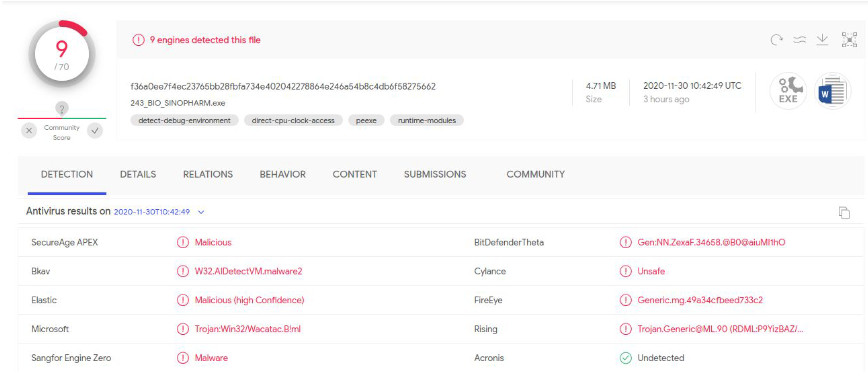
Task: Click the warning icon in Bkav row
Action: (x=182, y=271)
